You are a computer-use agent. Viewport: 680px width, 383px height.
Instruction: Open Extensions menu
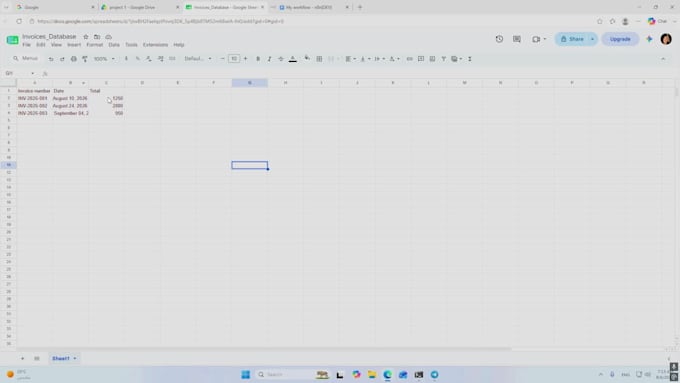click(x=155, y=45)
